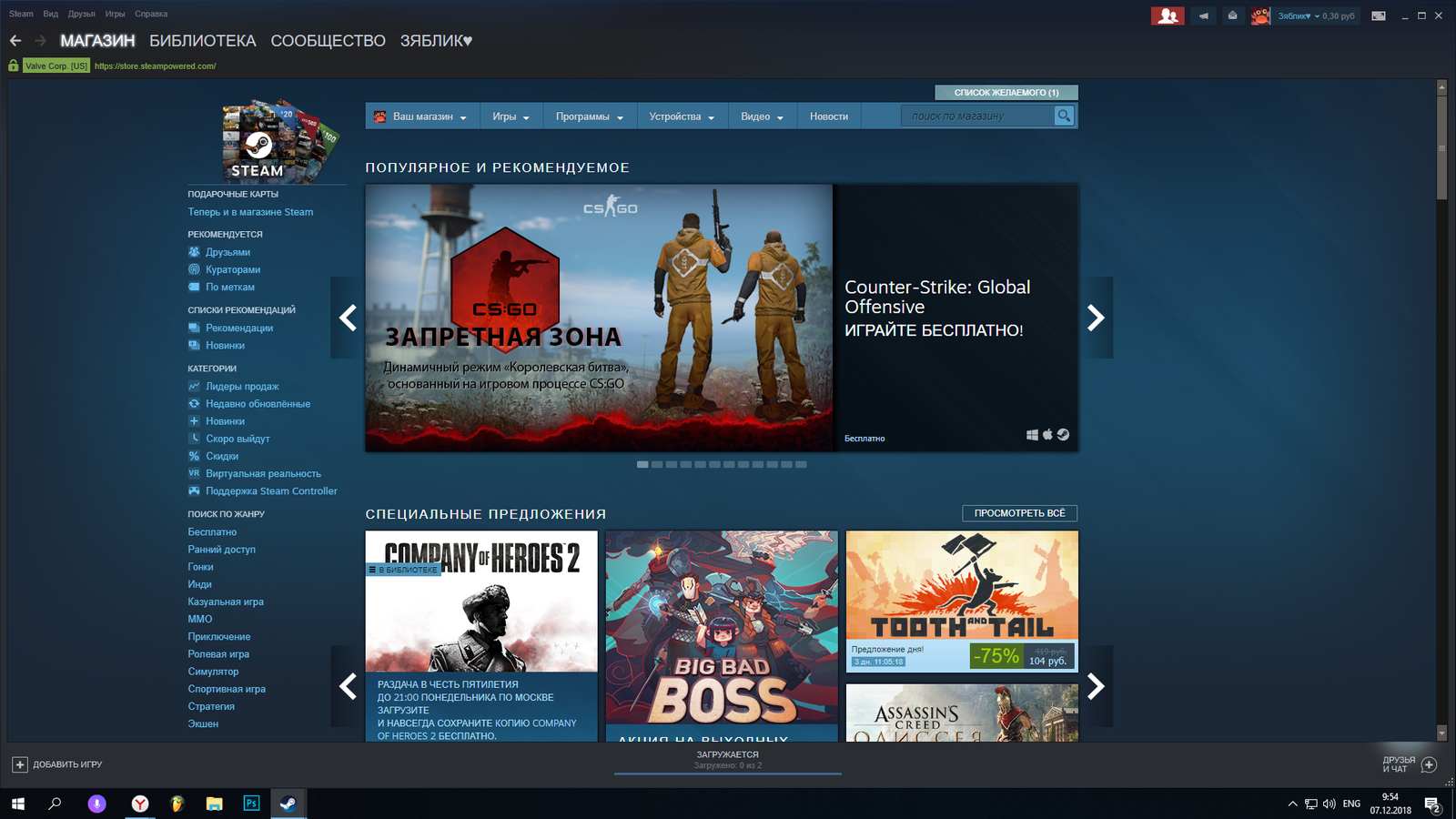
Task: Open the Help (Справка) menu
Action: click(x=151, y=14)
